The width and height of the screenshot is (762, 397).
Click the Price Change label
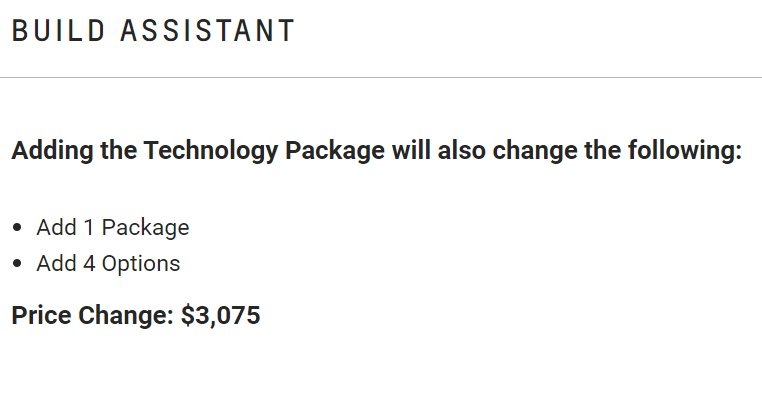tap(92, 315)
